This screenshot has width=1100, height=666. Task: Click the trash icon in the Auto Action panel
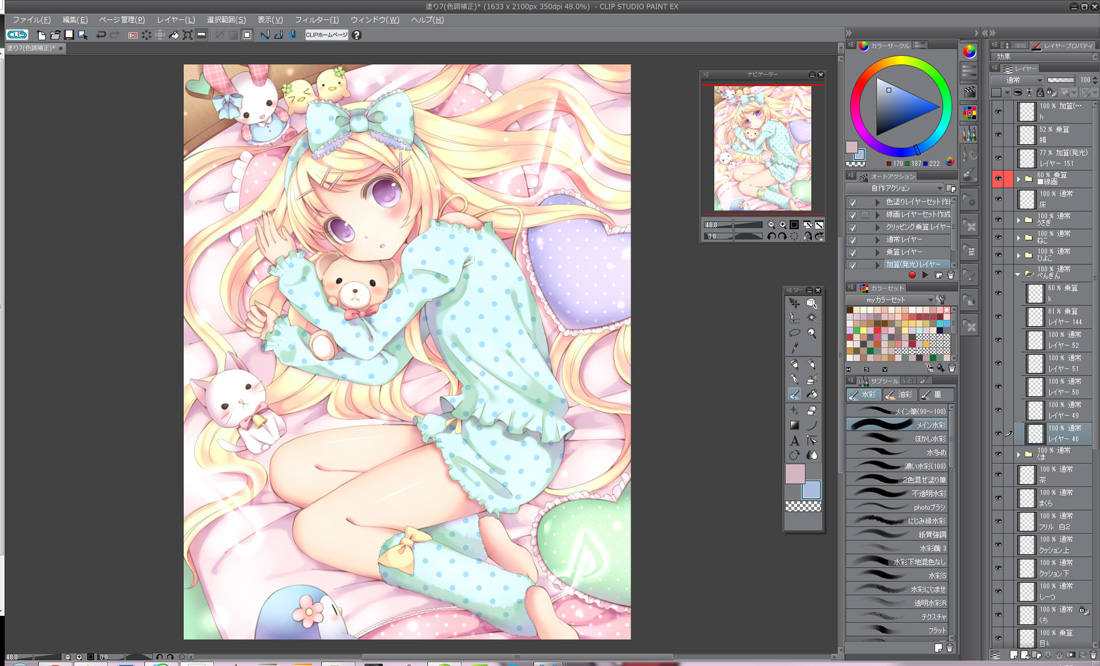tap(951, 275)
